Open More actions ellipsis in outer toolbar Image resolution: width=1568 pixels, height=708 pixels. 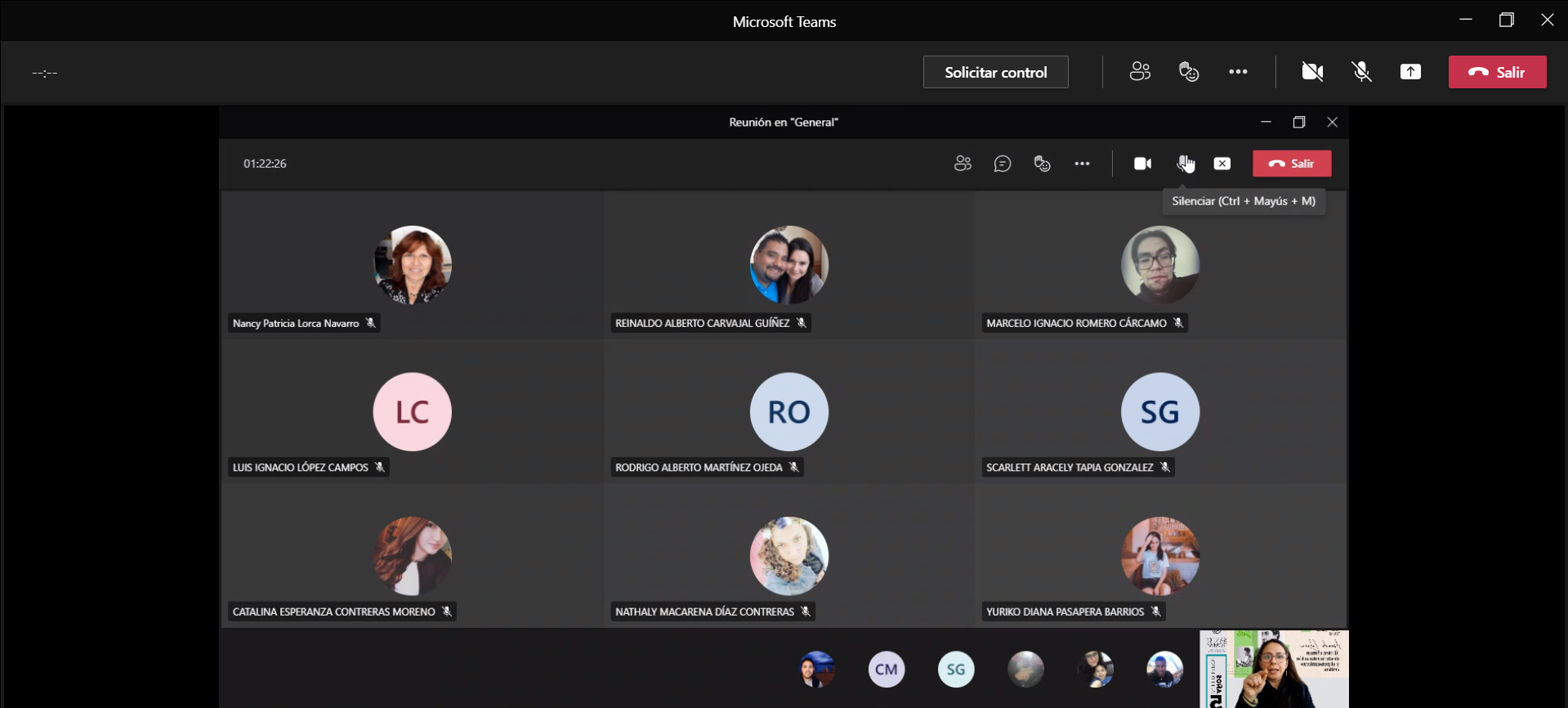1238,72
